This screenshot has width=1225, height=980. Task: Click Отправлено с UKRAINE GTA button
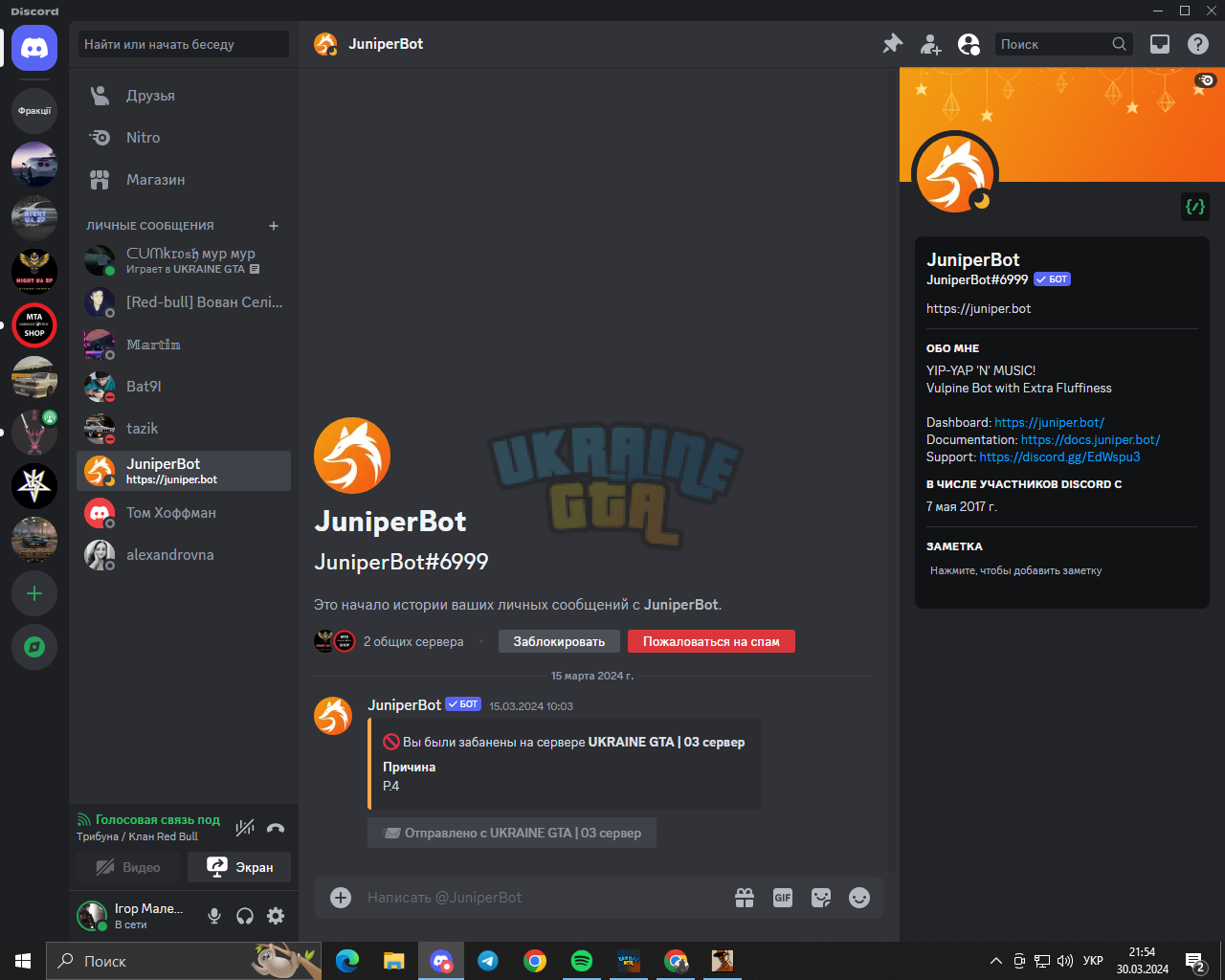[x=512, y=833]
